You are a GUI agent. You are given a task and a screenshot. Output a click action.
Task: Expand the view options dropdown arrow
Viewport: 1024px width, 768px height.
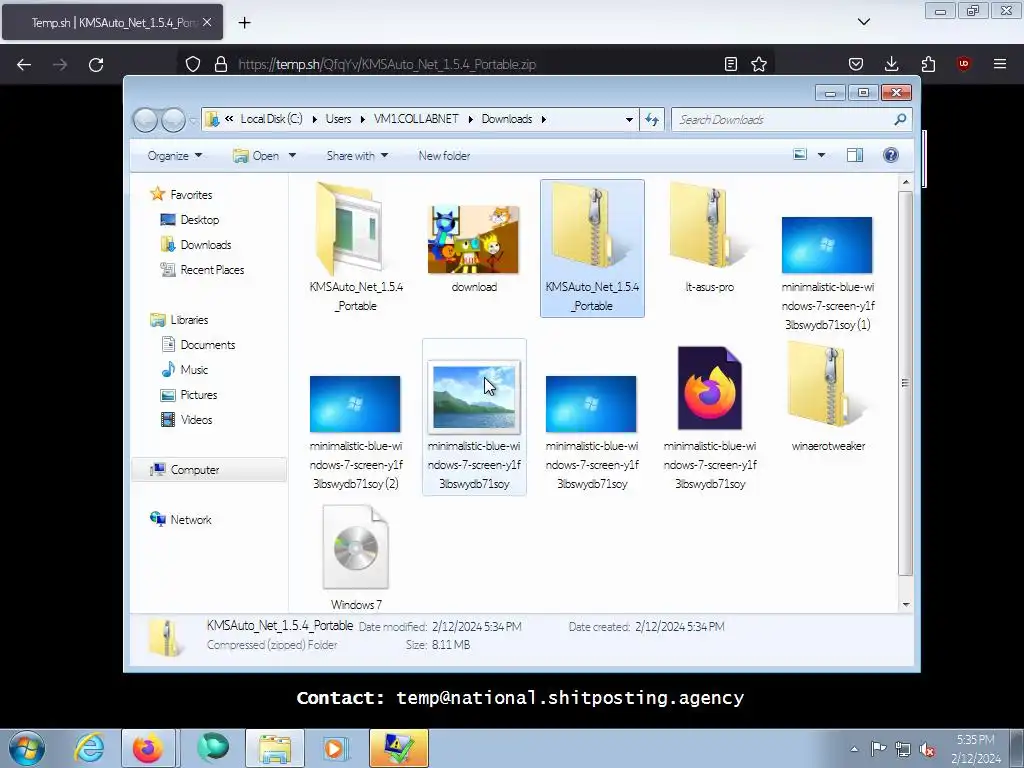click(822, 155)
